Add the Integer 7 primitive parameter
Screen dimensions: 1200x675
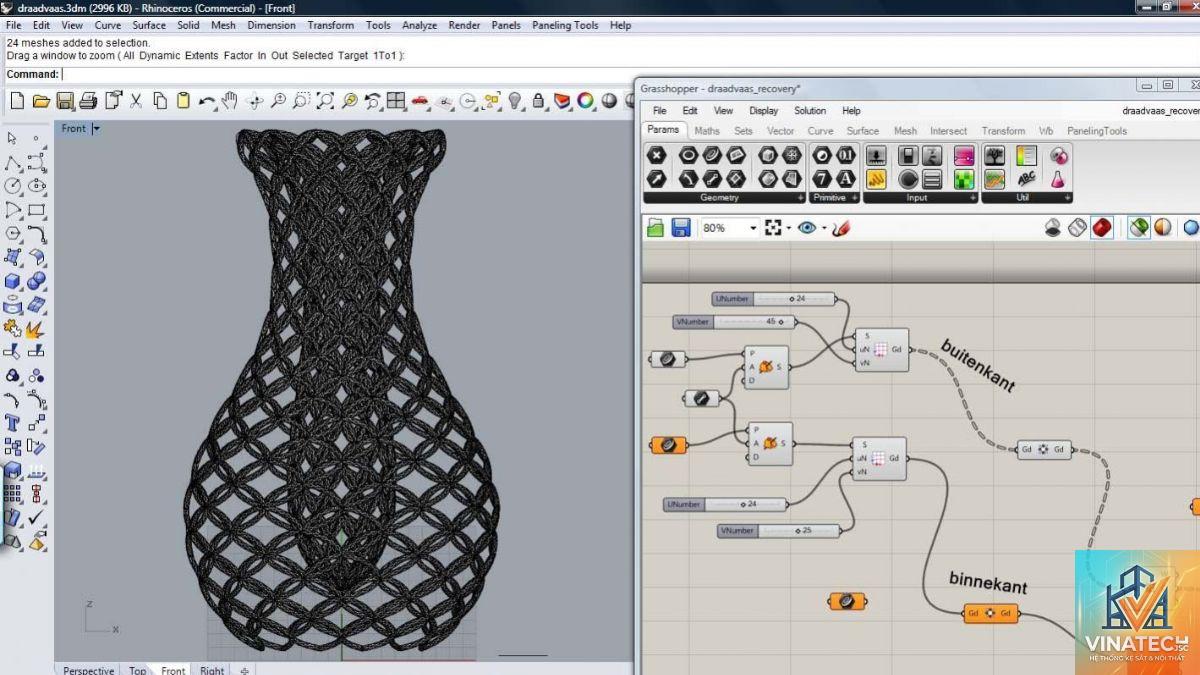pos(822,179)
